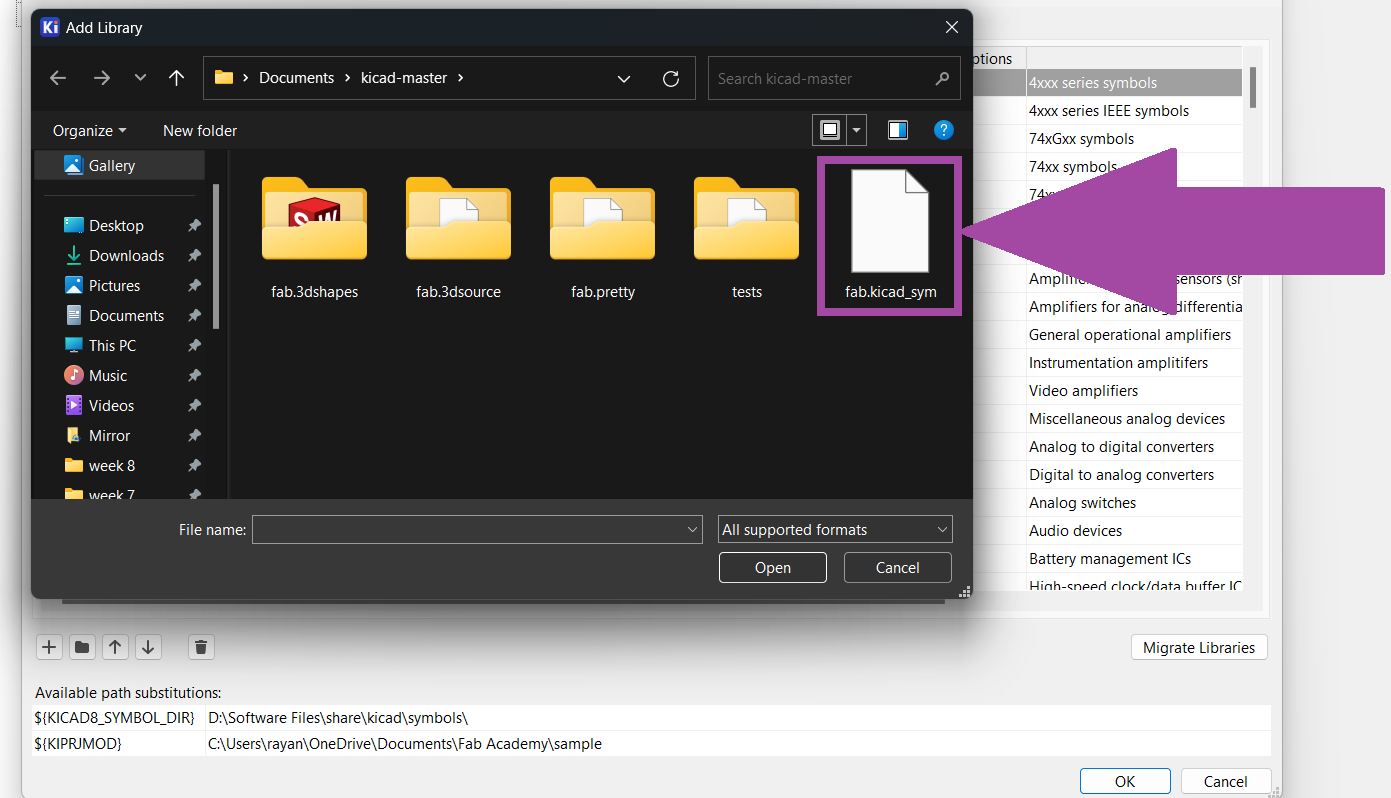Click the navigate up arrow icon

(x=177, y=78)
